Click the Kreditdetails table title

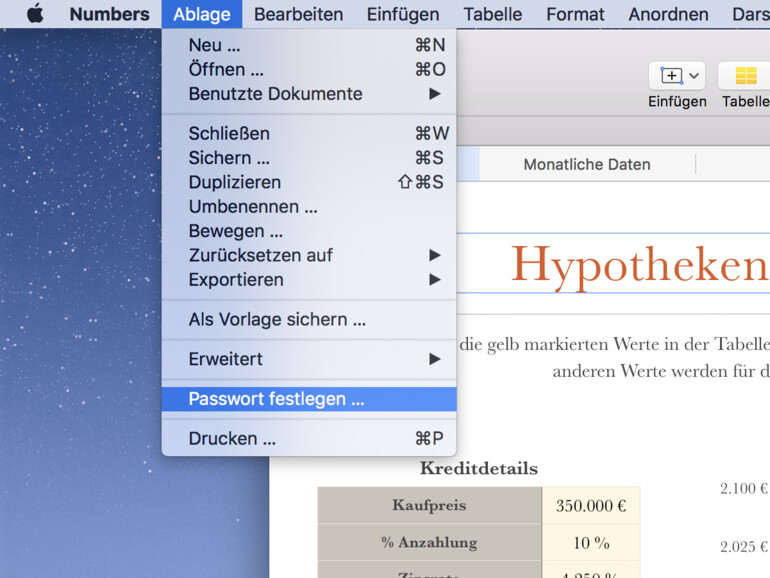click(479, 468)
